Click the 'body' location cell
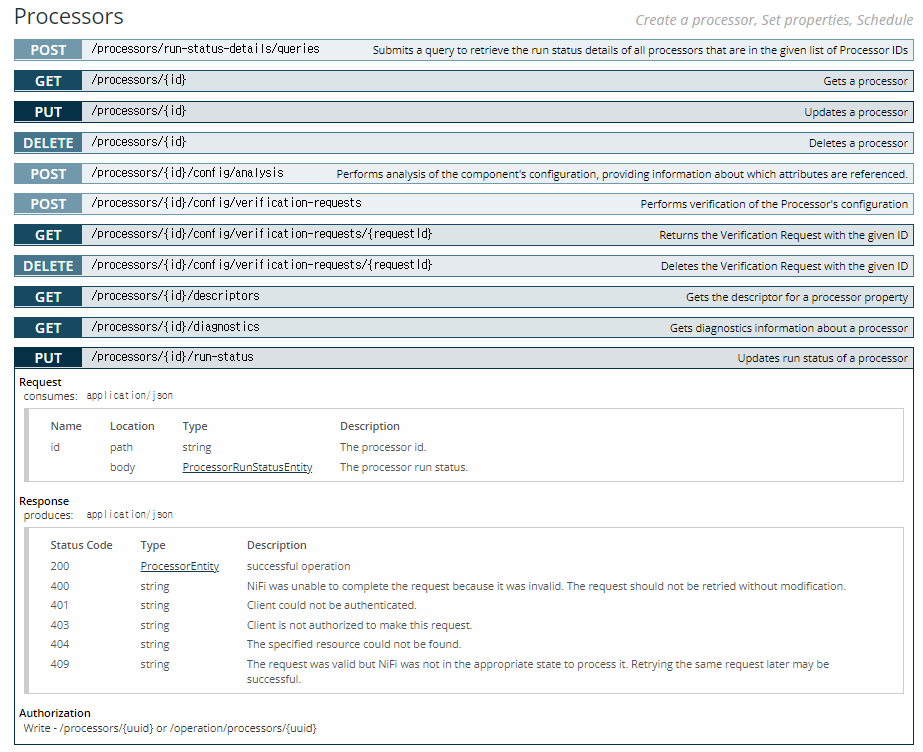This screenshot has width=923, height=752. pos(122,467)
